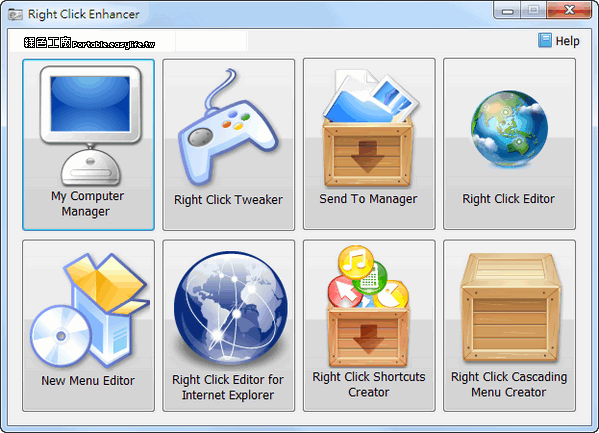Launch Right Click Tweaker with gamepad icon
The image size is (599, 433).
click(228, 144)
